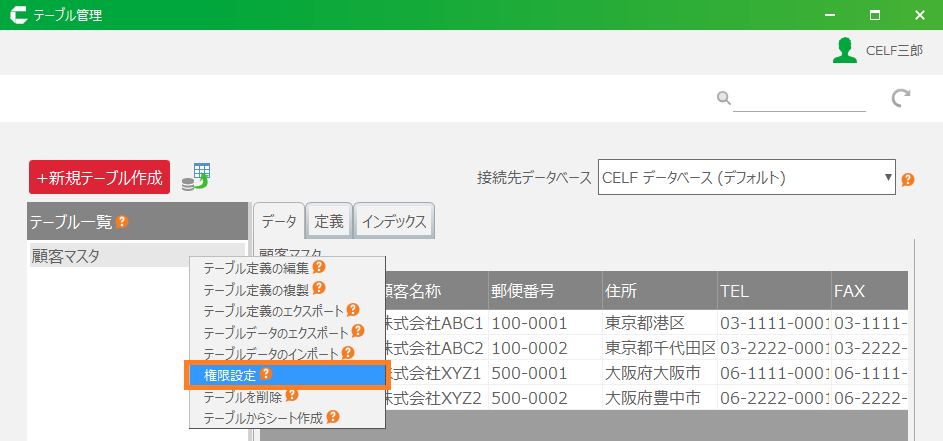Open 接続先データベース dropdown
943x441 pixels.
pos(746,177)
